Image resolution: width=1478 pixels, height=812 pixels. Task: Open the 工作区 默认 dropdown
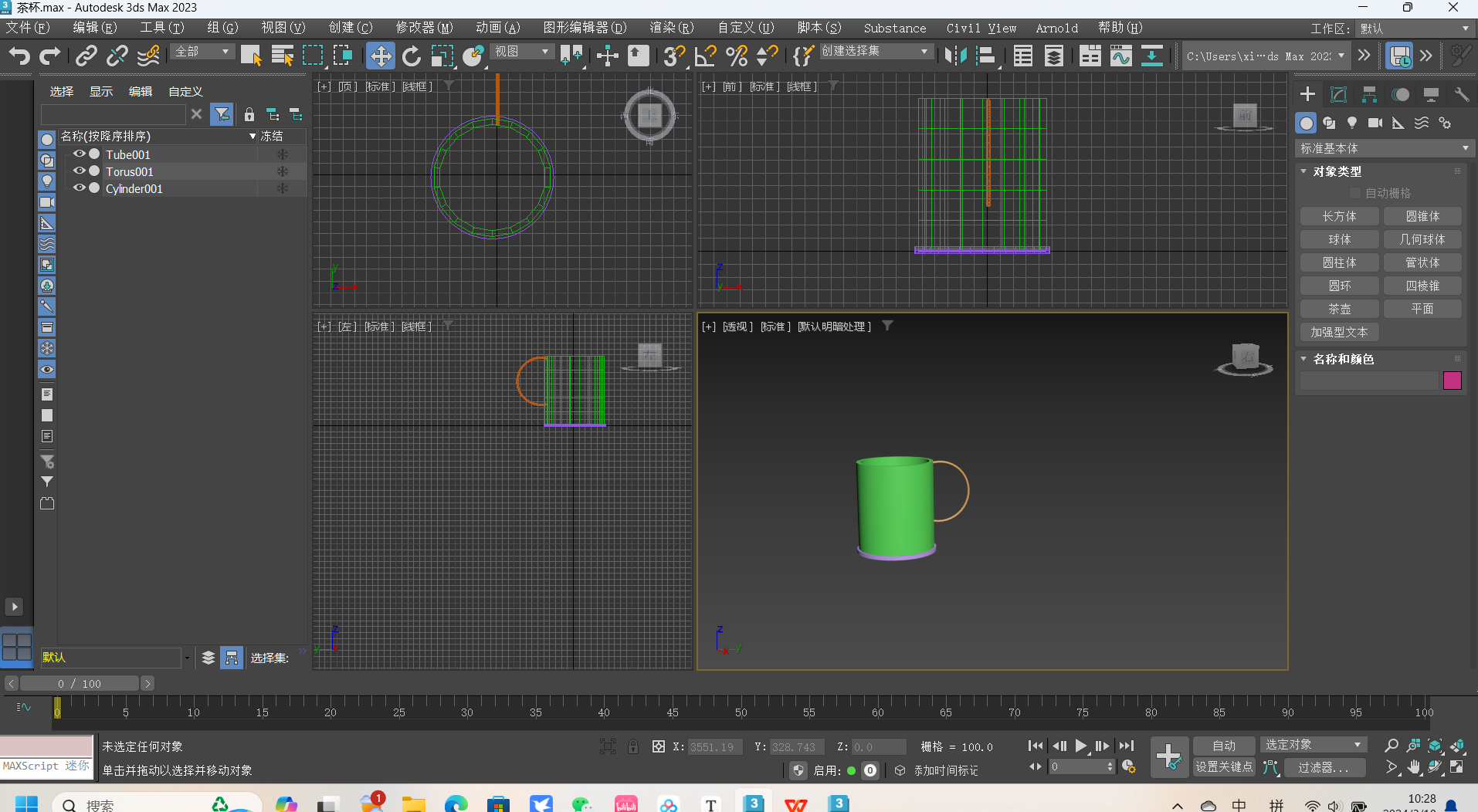tap(1414, 29)
